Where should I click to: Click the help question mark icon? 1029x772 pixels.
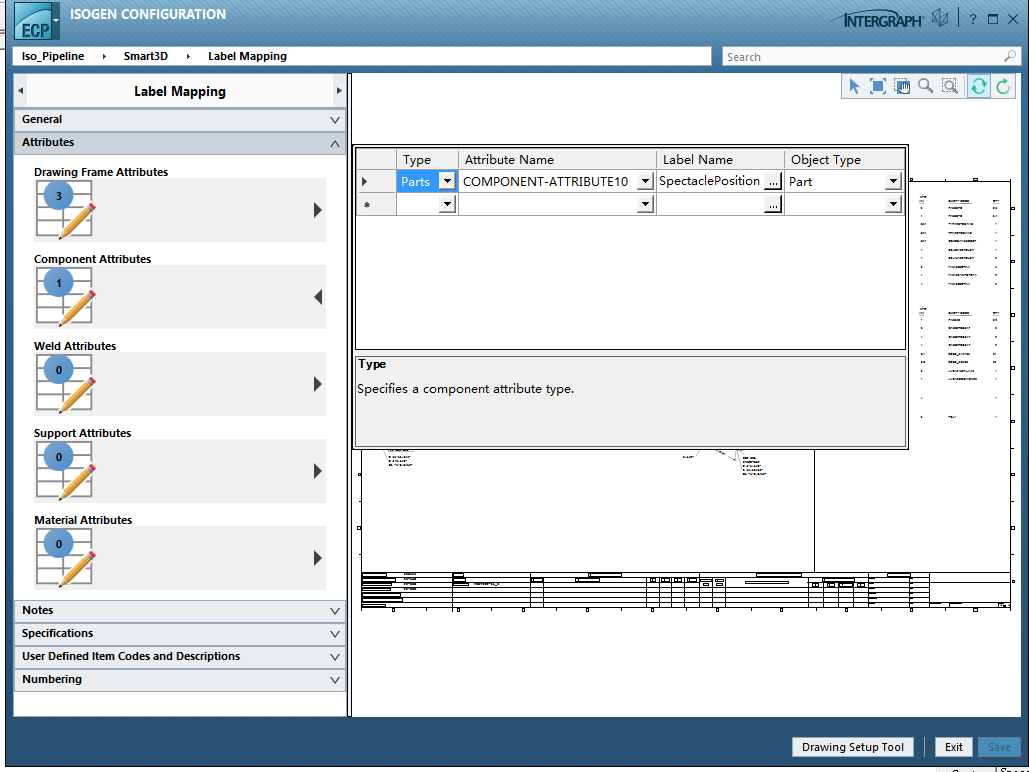(x=973, y=20)
